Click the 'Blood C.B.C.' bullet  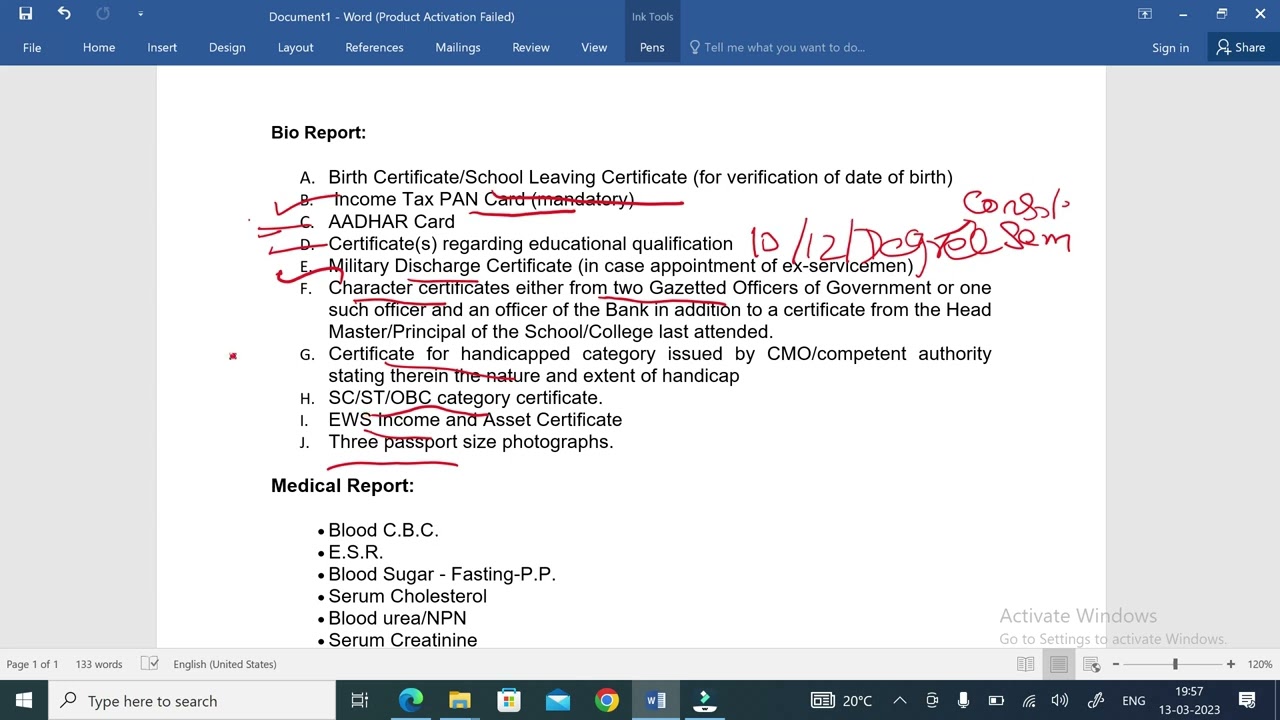pos(383,530)
